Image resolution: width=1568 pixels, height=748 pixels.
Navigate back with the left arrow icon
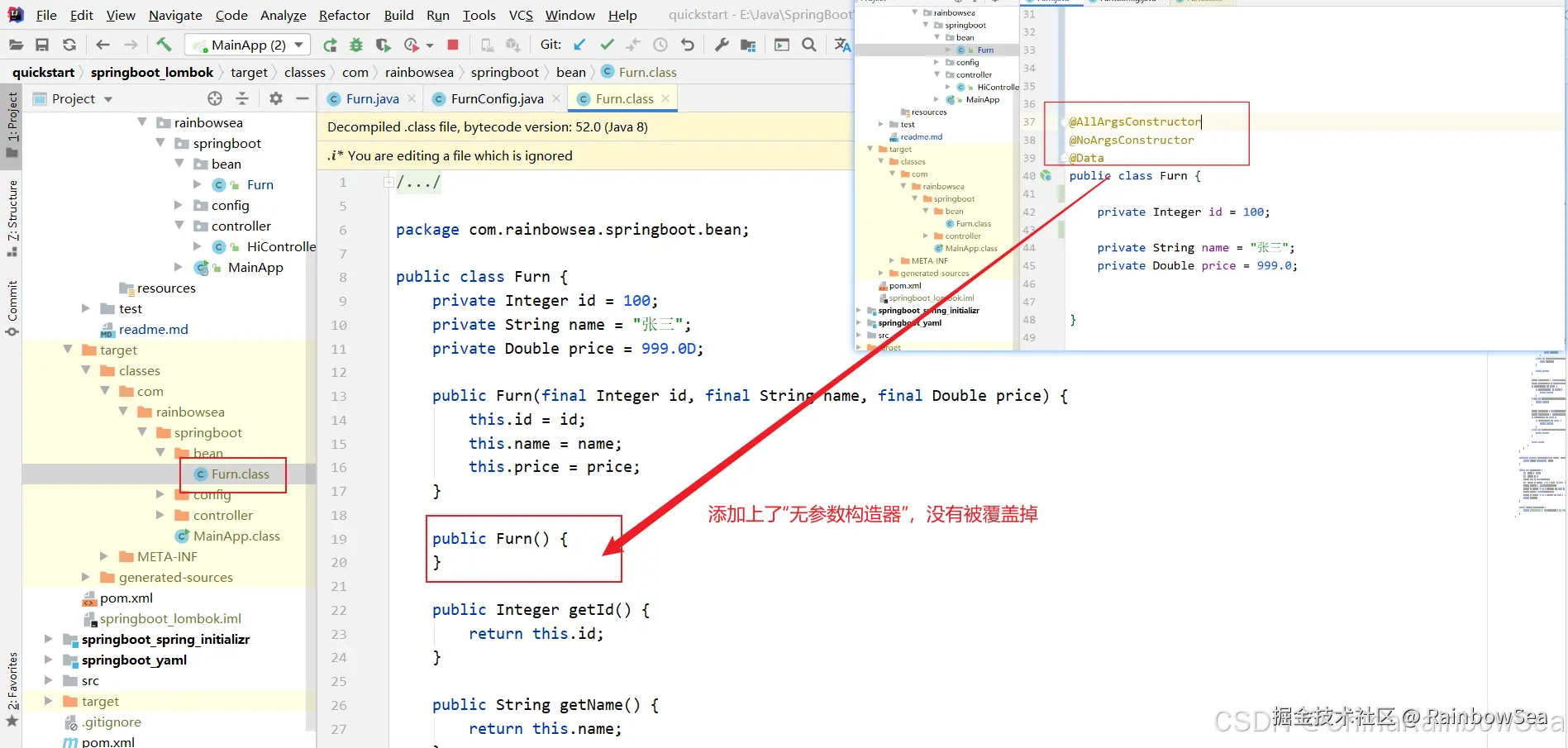[x=102, y=45]
